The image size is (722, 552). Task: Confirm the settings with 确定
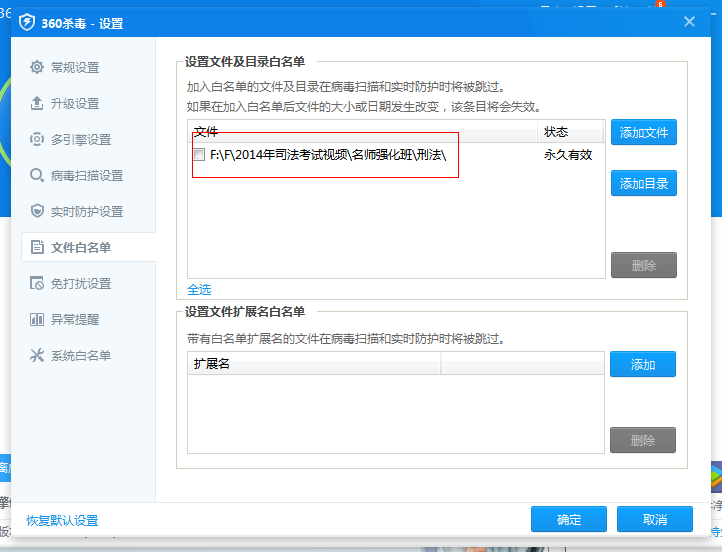[569, 519]
